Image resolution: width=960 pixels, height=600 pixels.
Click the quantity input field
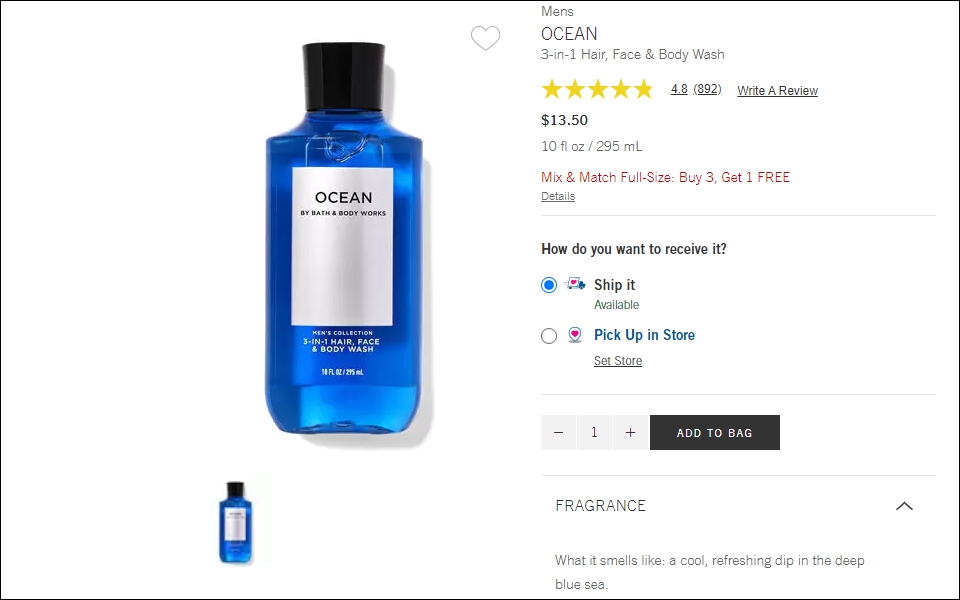pos(594,432)
